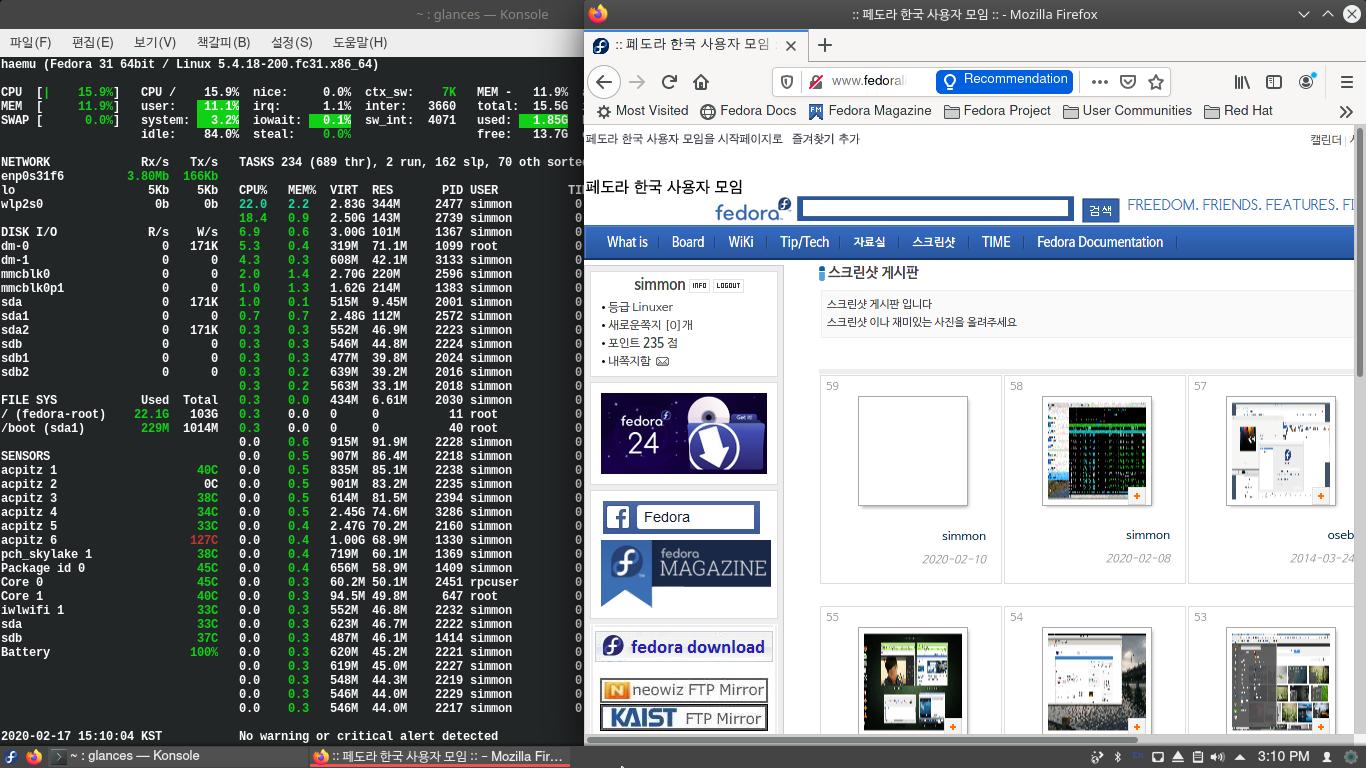
Task: Reload the current Firefox page
Action: pos(669,82)
